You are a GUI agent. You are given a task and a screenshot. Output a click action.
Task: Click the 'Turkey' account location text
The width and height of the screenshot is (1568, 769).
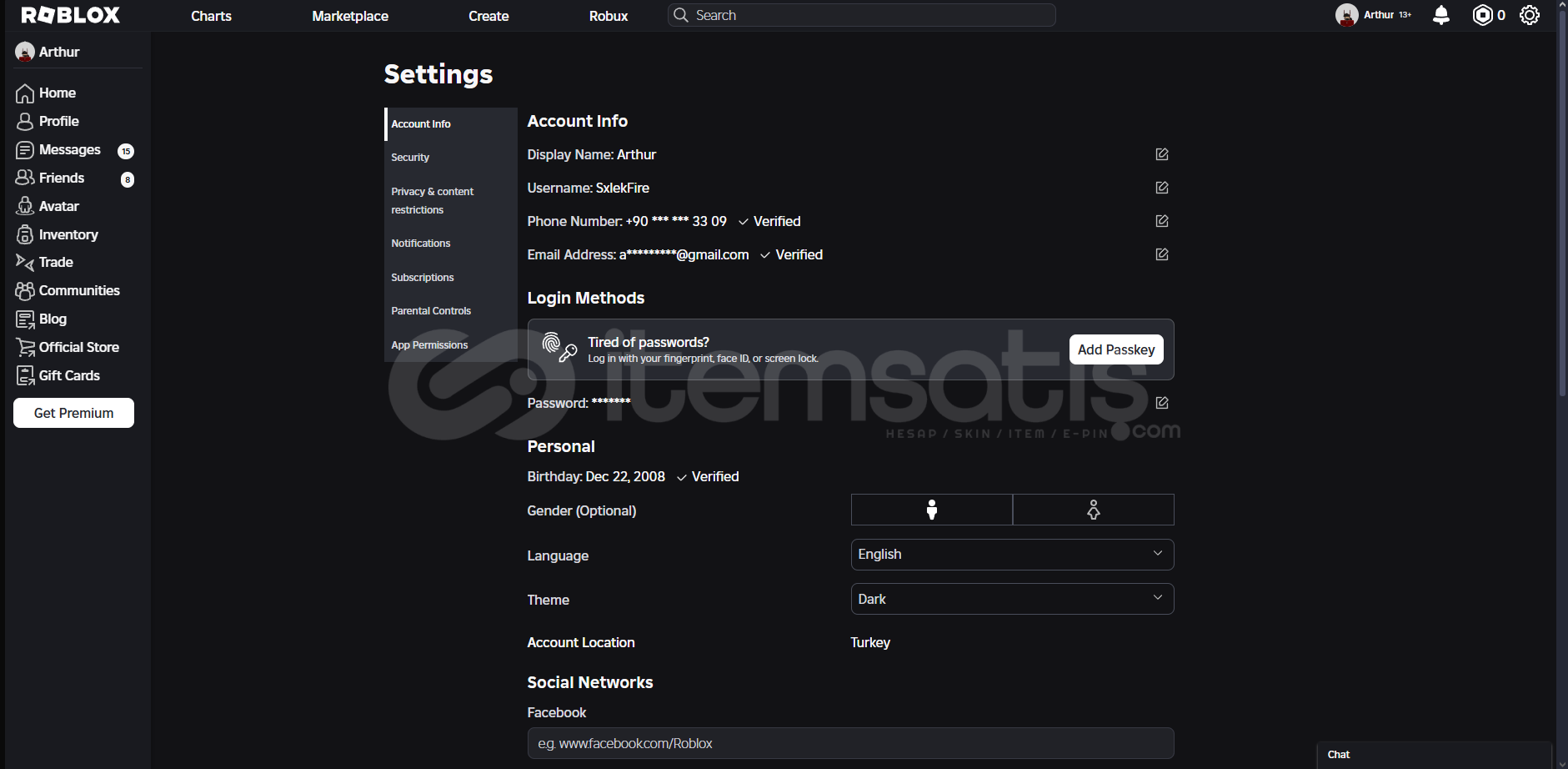click(x=870, y=642)
